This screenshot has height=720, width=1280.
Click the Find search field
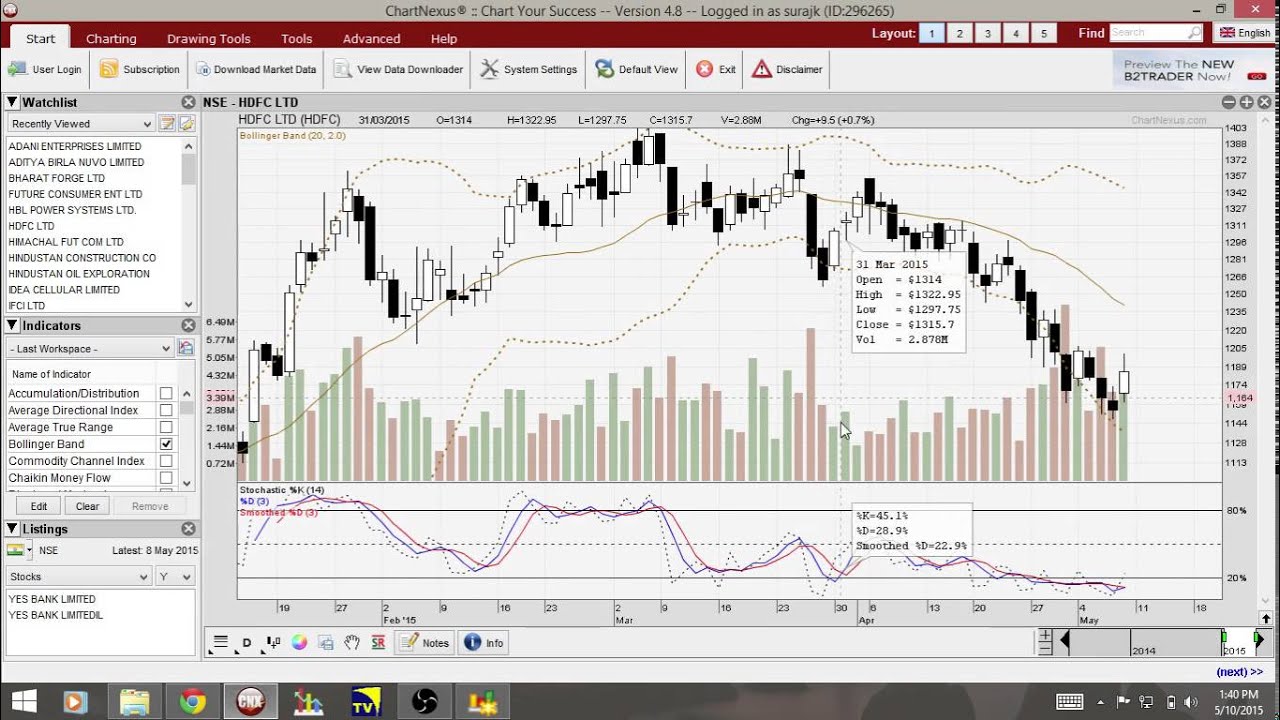1156,33
